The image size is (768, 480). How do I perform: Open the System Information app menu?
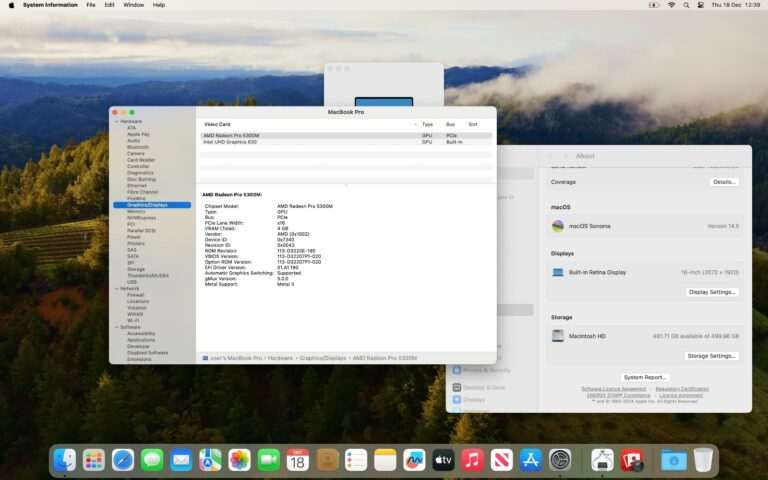point(50,5)
